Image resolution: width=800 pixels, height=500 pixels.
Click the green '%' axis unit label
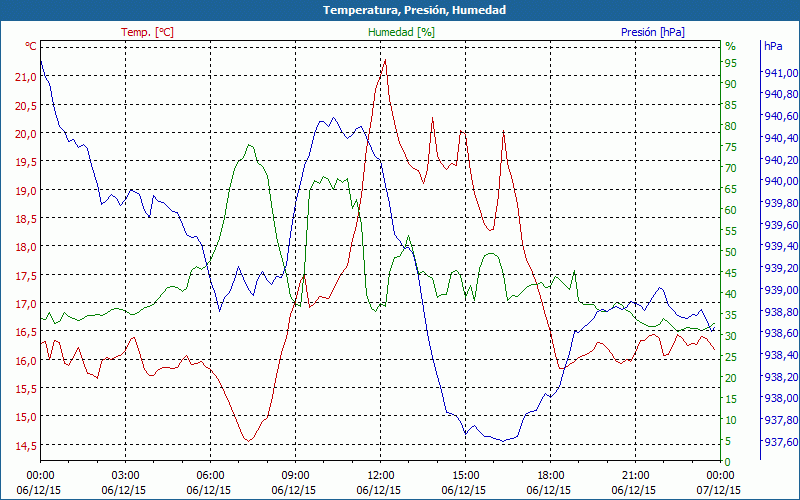731,46
